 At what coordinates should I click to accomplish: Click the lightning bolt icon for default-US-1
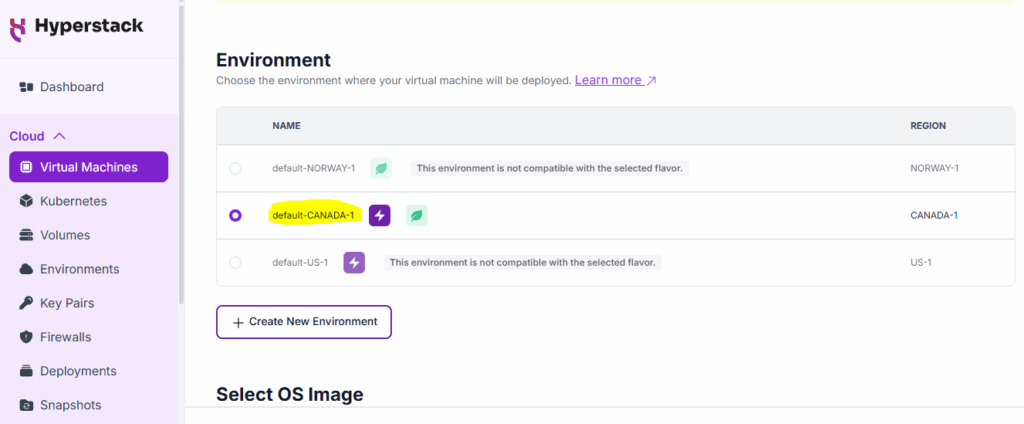click(x=354, y=262)
